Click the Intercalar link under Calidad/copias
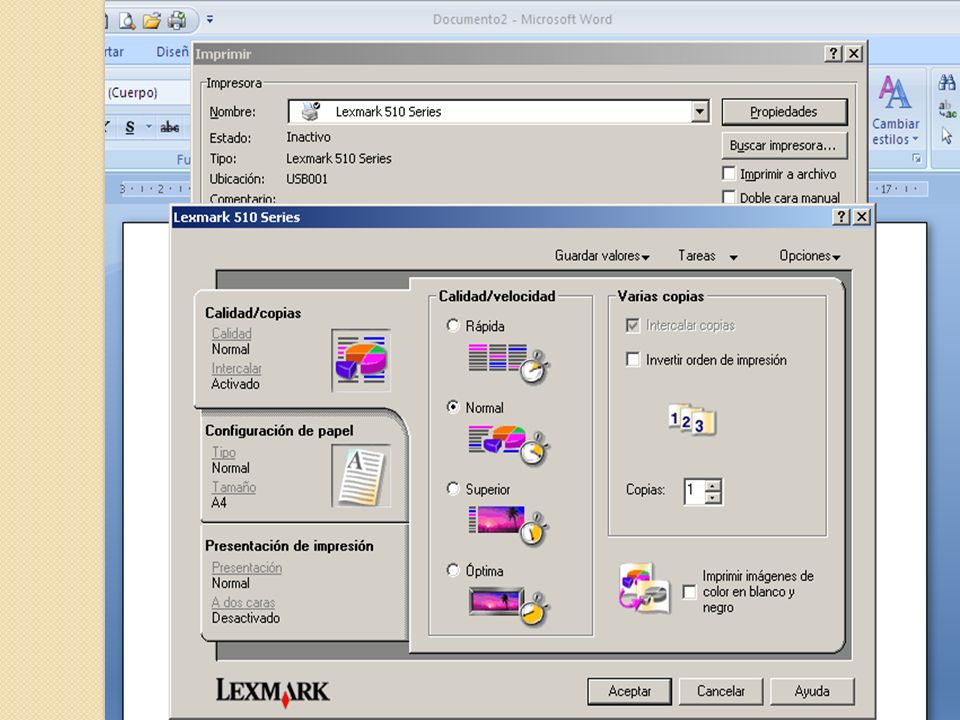The width and height of the screenshot is (960, 720). click(236, 369)
